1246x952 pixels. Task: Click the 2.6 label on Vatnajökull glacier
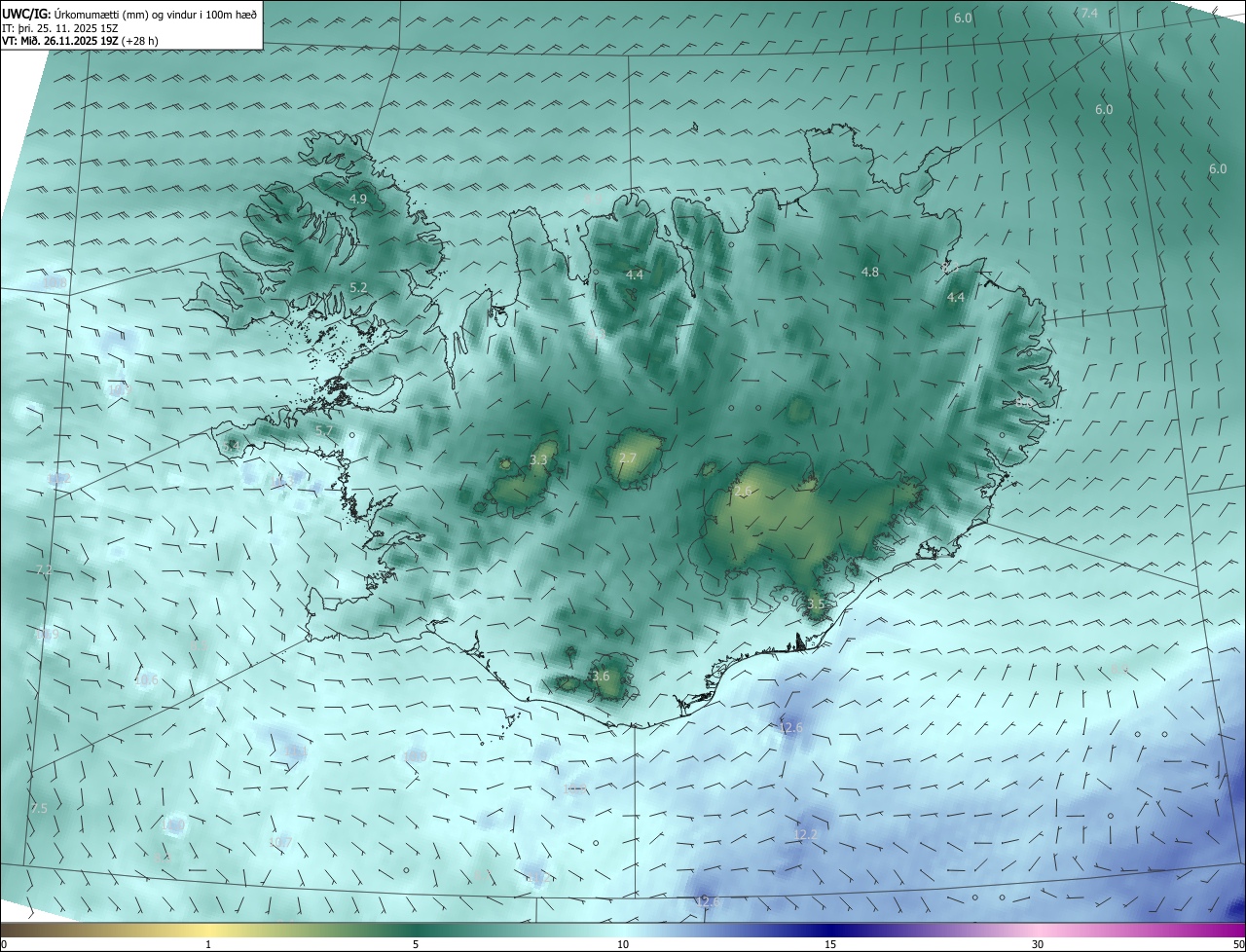(x=743, y=492)
